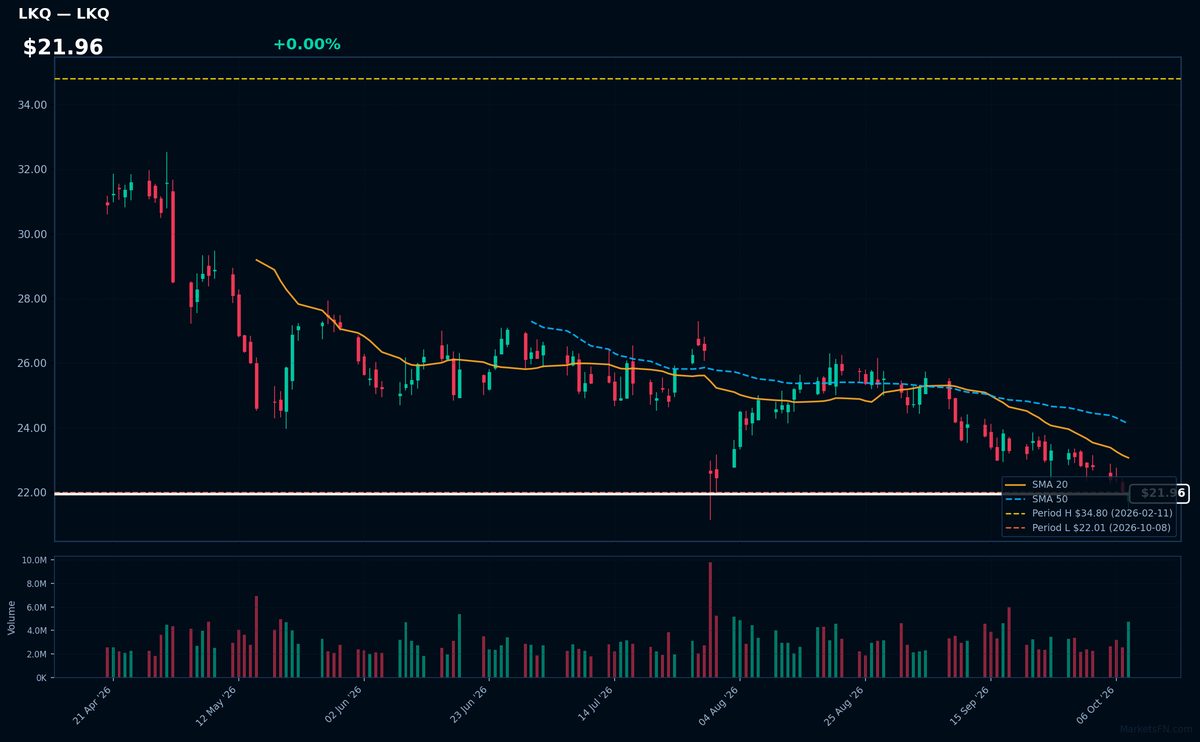Click the $21.96 current price header
The image size is (1200, 742).
(63, 47)
